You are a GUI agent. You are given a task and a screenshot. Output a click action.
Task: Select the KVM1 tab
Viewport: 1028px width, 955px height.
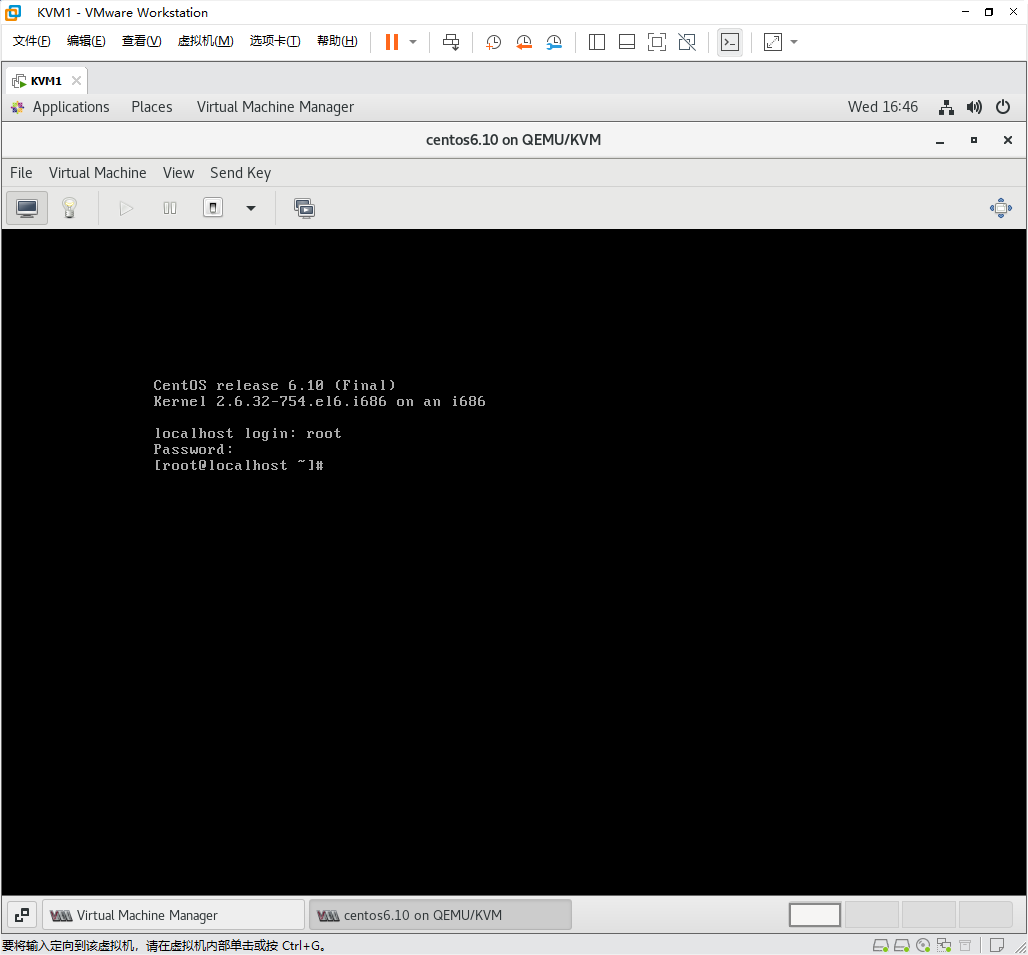click(46, 81)
